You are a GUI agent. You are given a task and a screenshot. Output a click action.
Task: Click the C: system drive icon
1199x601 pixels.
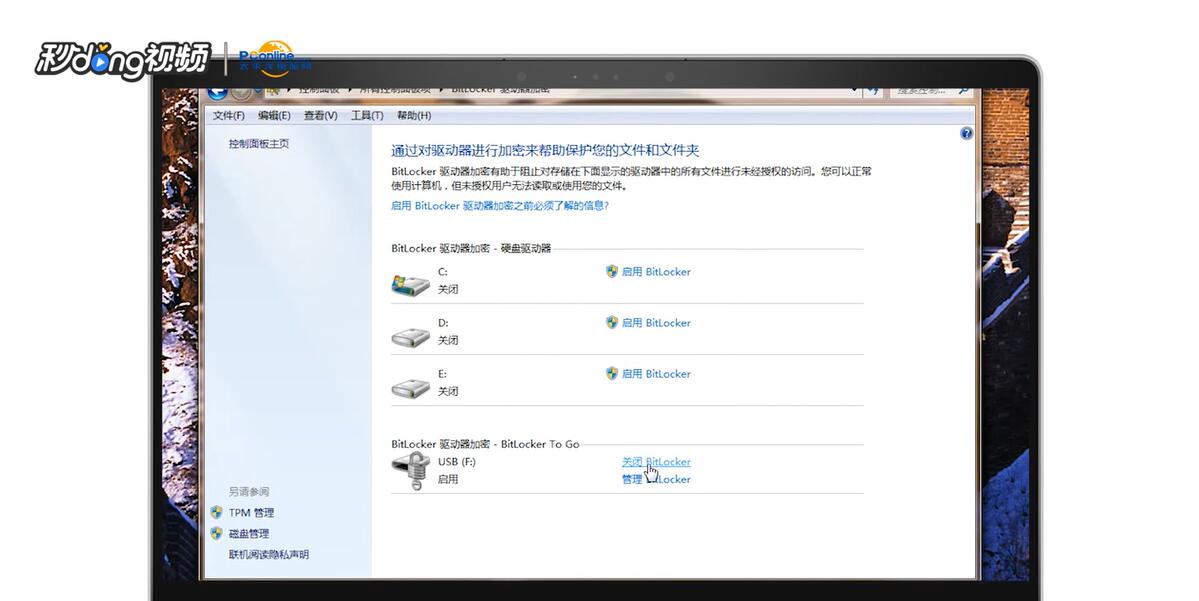(411, 284)
